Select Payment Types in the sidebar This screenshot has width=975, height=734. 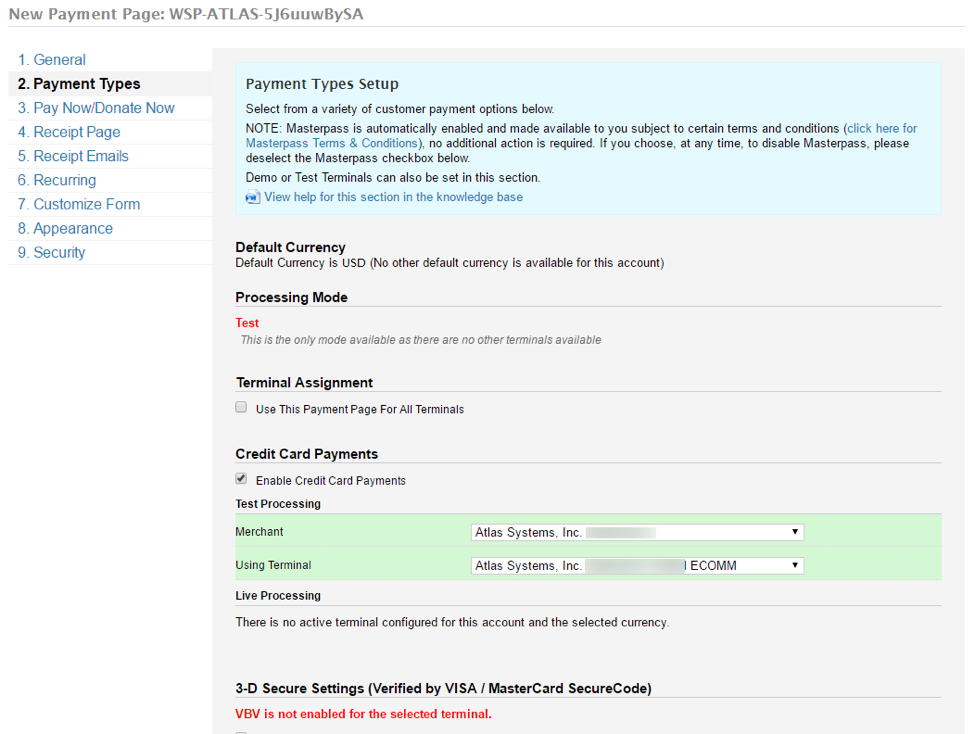click(x=79, y=84)
